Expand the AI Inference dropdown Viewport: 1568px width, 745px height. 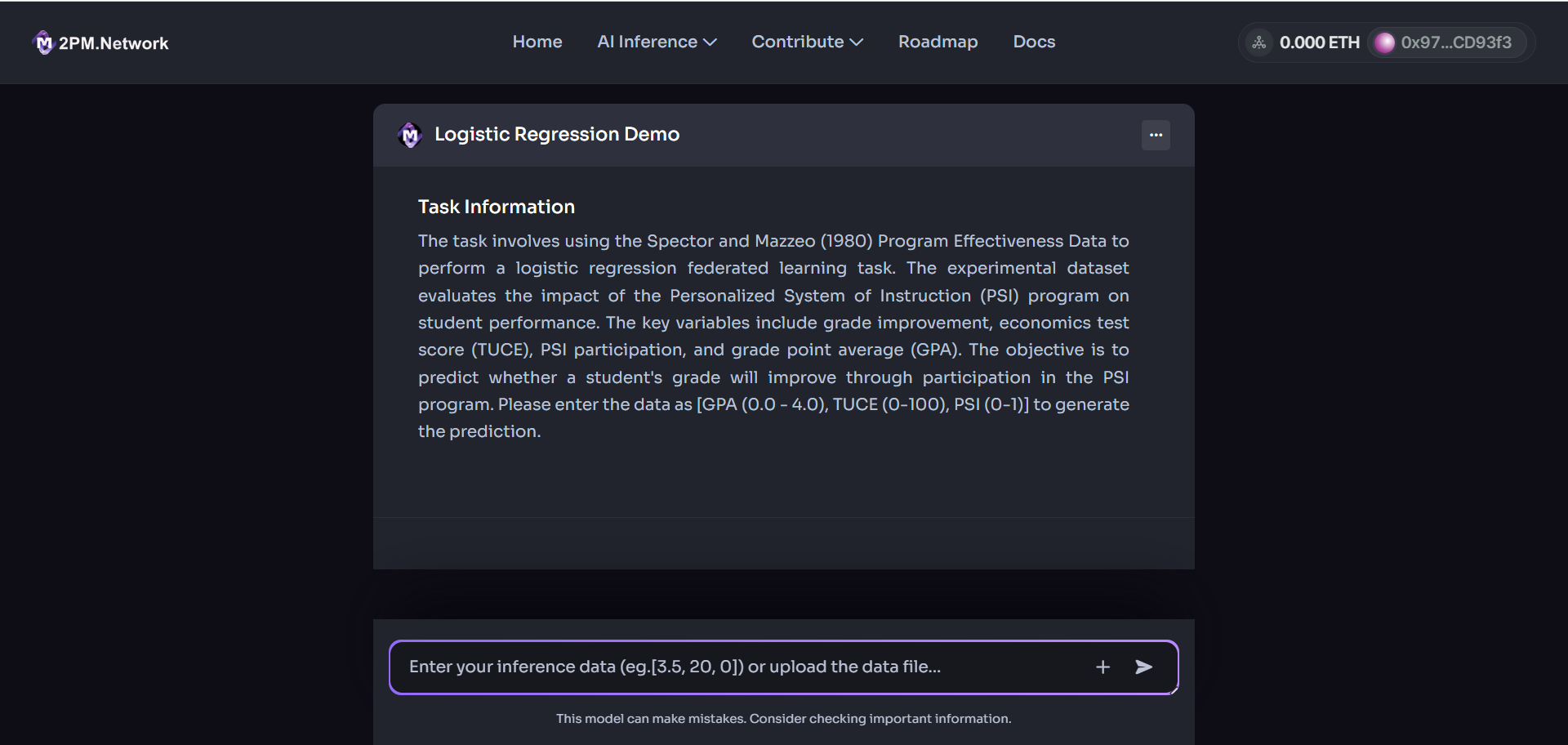(657, 42)
